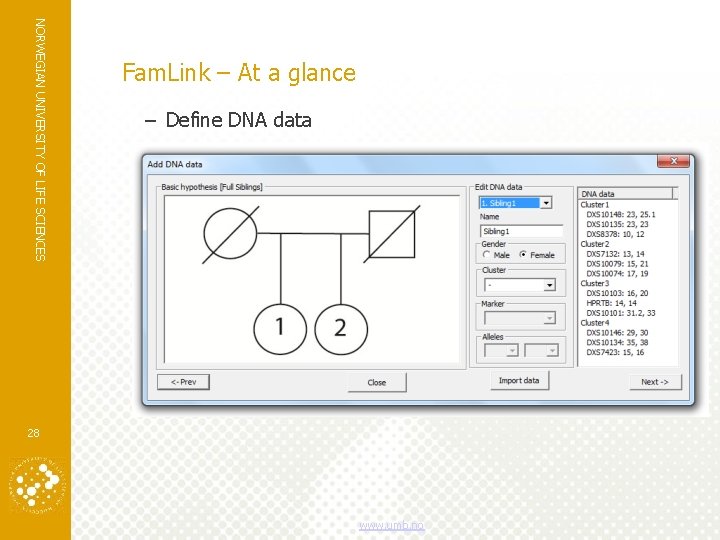Select the DXS10134: 35, 38 entry
Image resolution: width=720 pixels, height=540 pixels.
[x=617, y=343]
